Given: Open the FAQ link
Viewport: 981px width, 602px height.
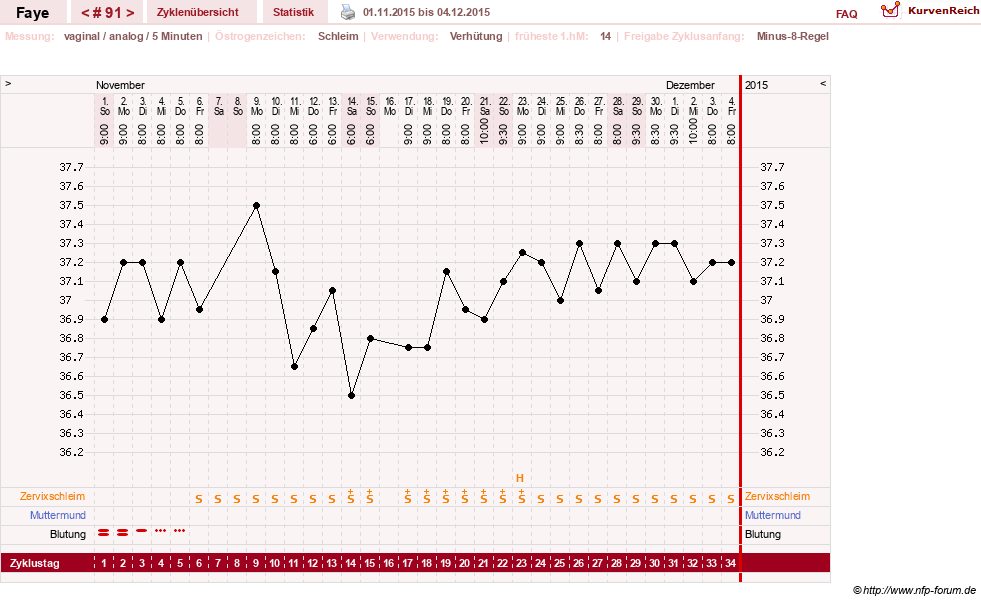Looking at the screenshot, I should pyautogui.click(x=846, y=14).
